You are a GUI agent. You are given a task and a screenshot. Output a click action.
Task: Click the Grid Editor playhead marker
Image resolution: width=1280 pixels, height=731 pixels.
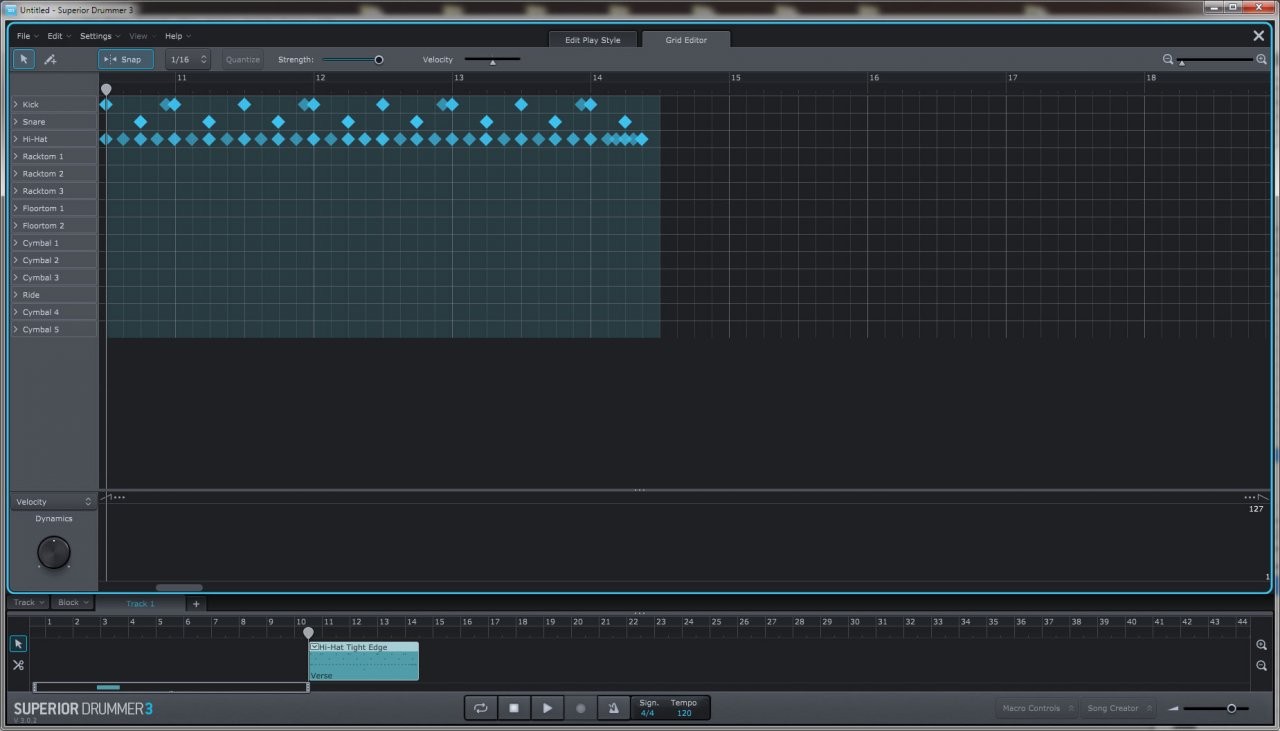tap(106, 89)
